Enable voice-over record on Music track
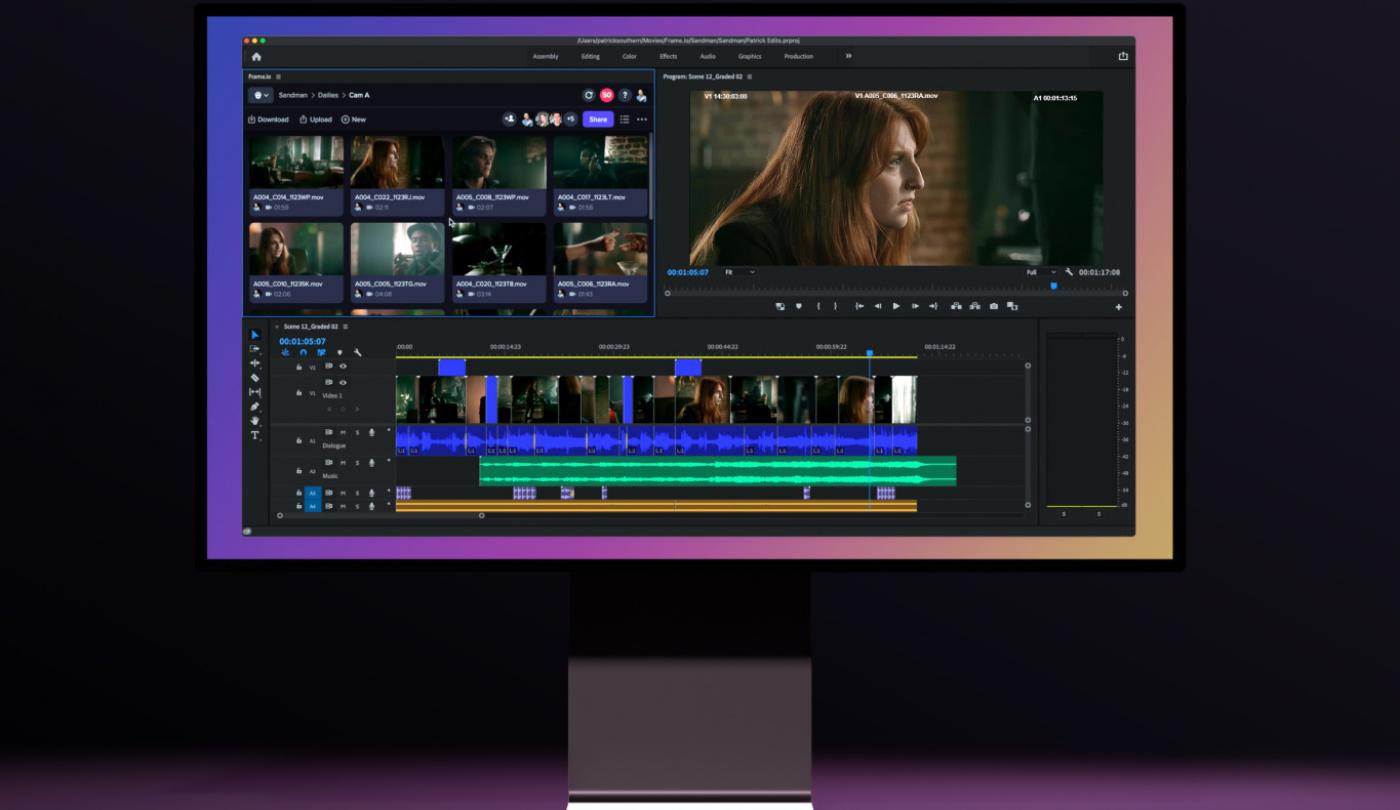1400x810 pixels. pos(372,463)
